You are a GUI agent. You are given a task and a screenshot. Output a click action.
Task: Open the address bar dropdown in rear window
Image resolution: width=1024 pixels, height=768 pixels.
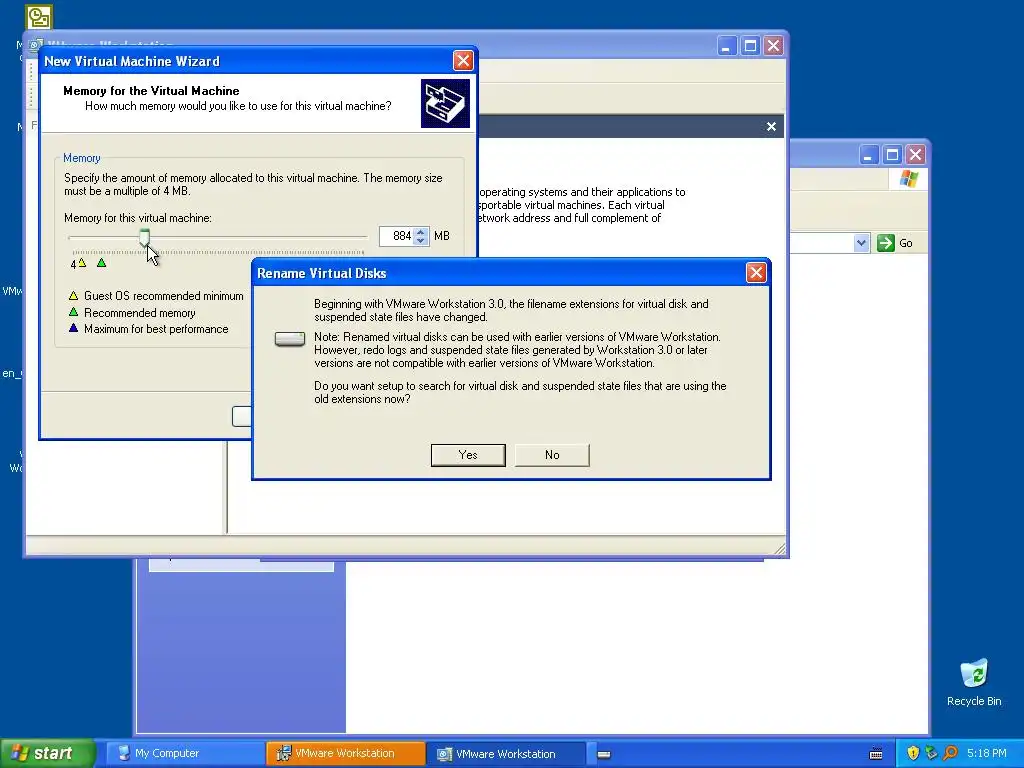tap(861, 243)
